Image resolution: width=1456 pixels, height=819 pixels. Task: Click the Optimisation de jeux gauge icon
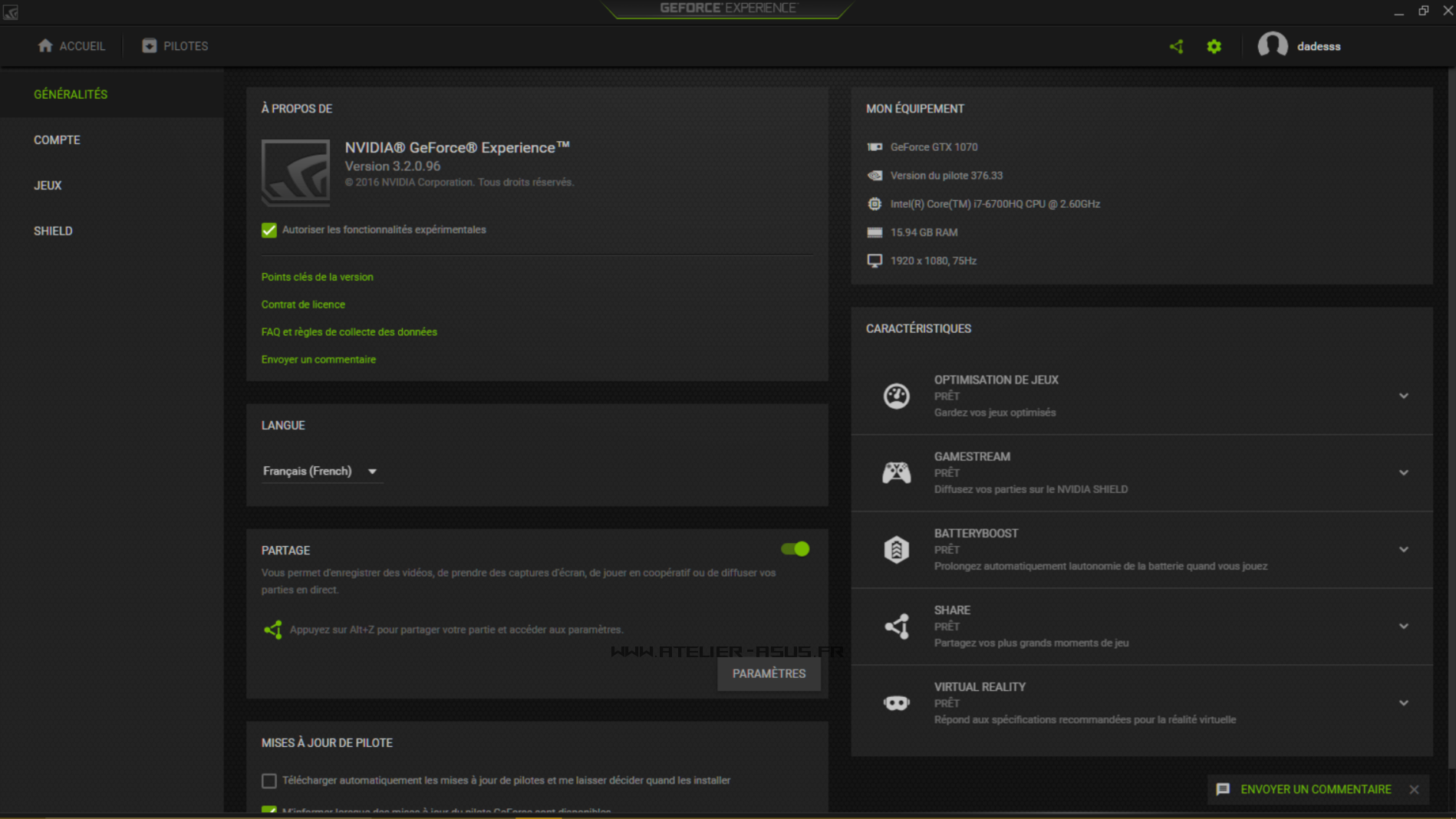click(x=896, y=396)
